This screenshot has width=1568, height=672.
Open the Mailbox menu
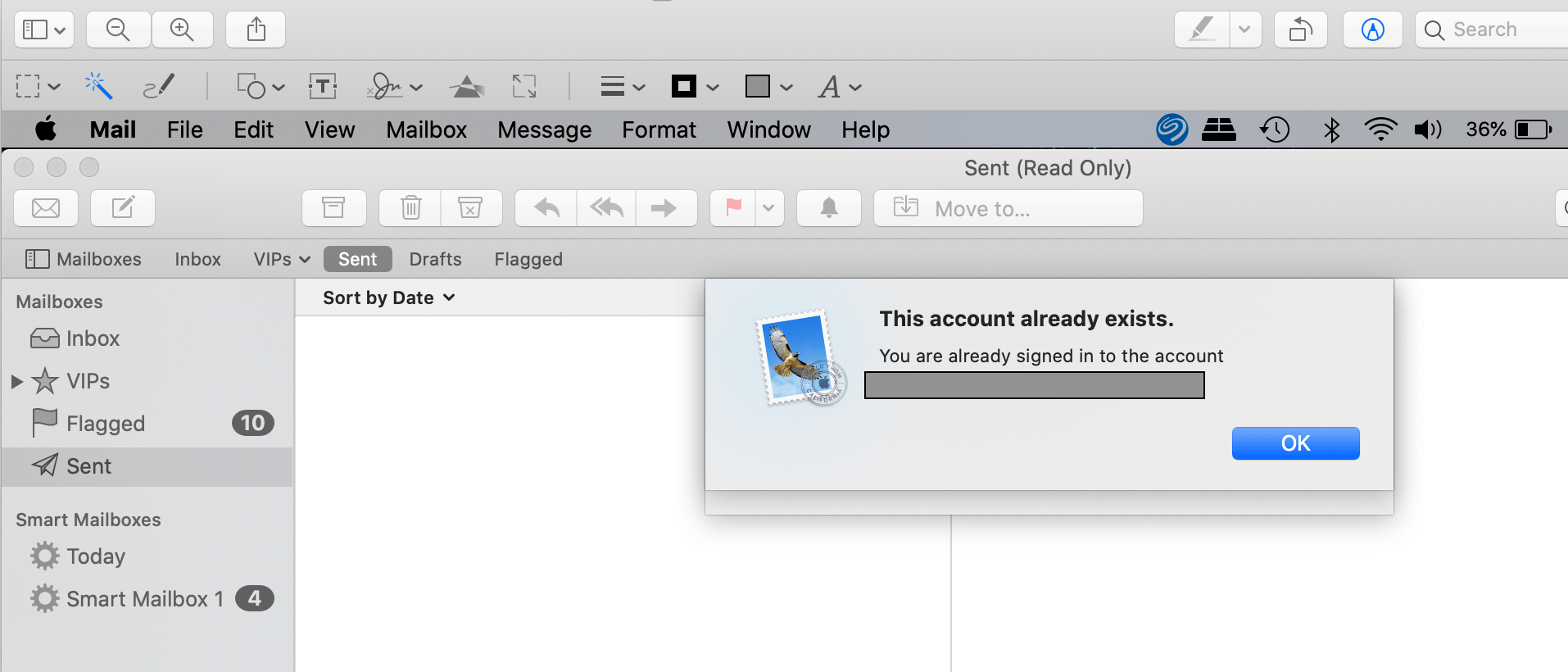pyautogui.click(x=427, y=129)
